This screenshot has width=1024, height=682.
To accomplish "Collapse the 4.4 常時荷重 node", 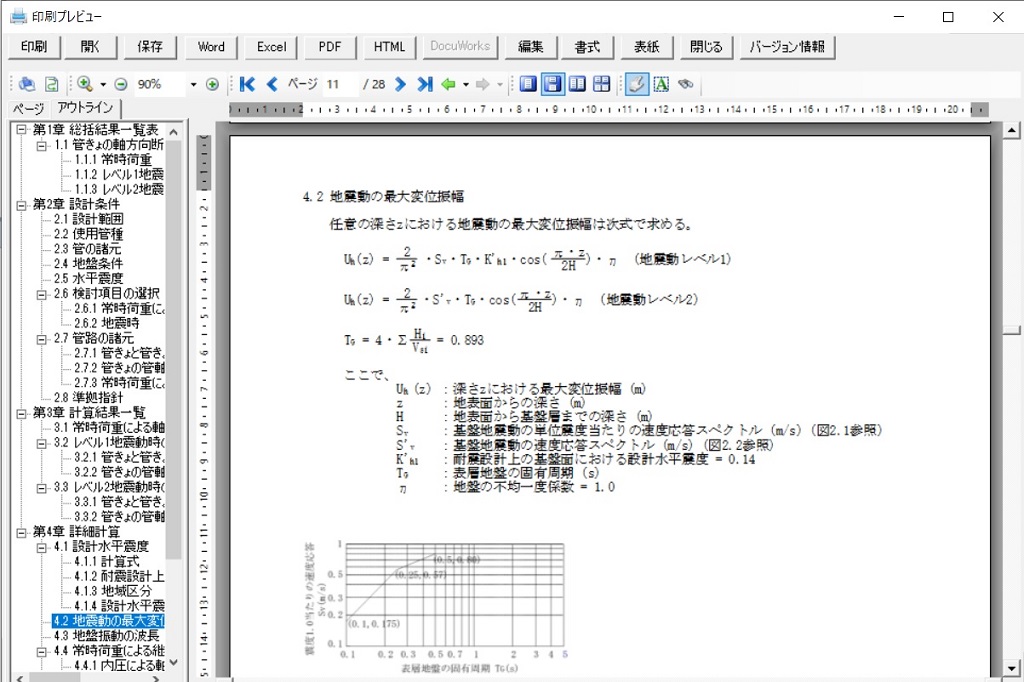I will pos(42,651).
